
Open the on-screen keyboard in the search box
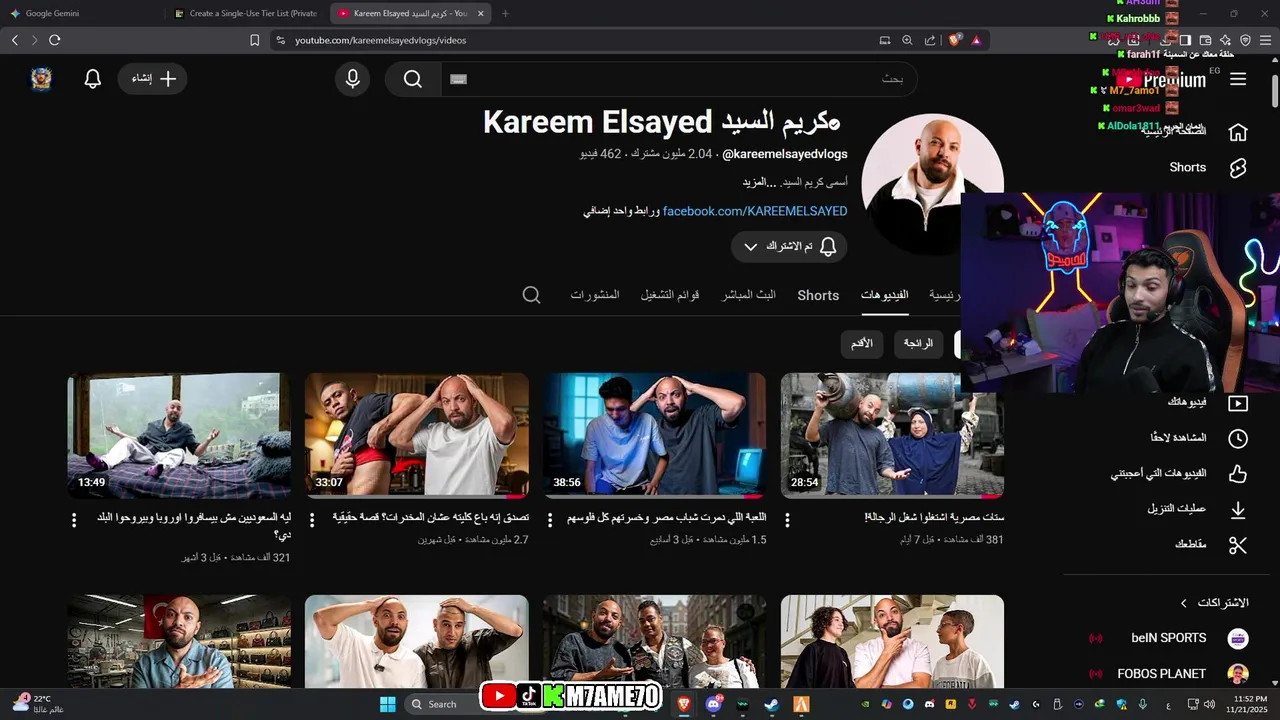tap(458, 79)
